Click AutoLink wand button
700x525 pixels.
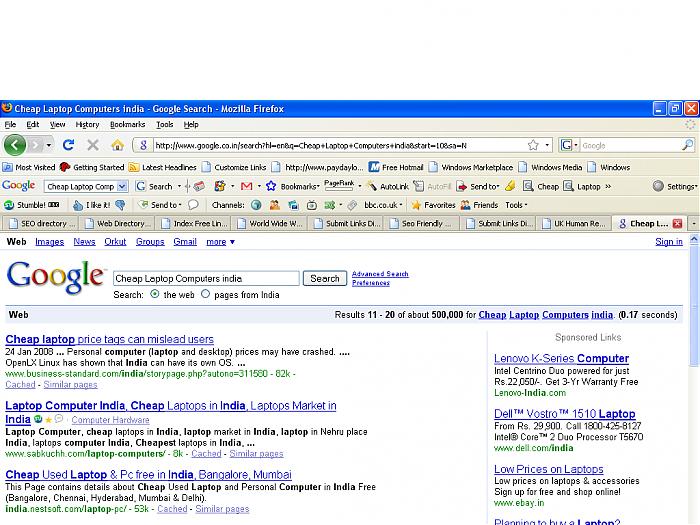[x=387, y=186]
